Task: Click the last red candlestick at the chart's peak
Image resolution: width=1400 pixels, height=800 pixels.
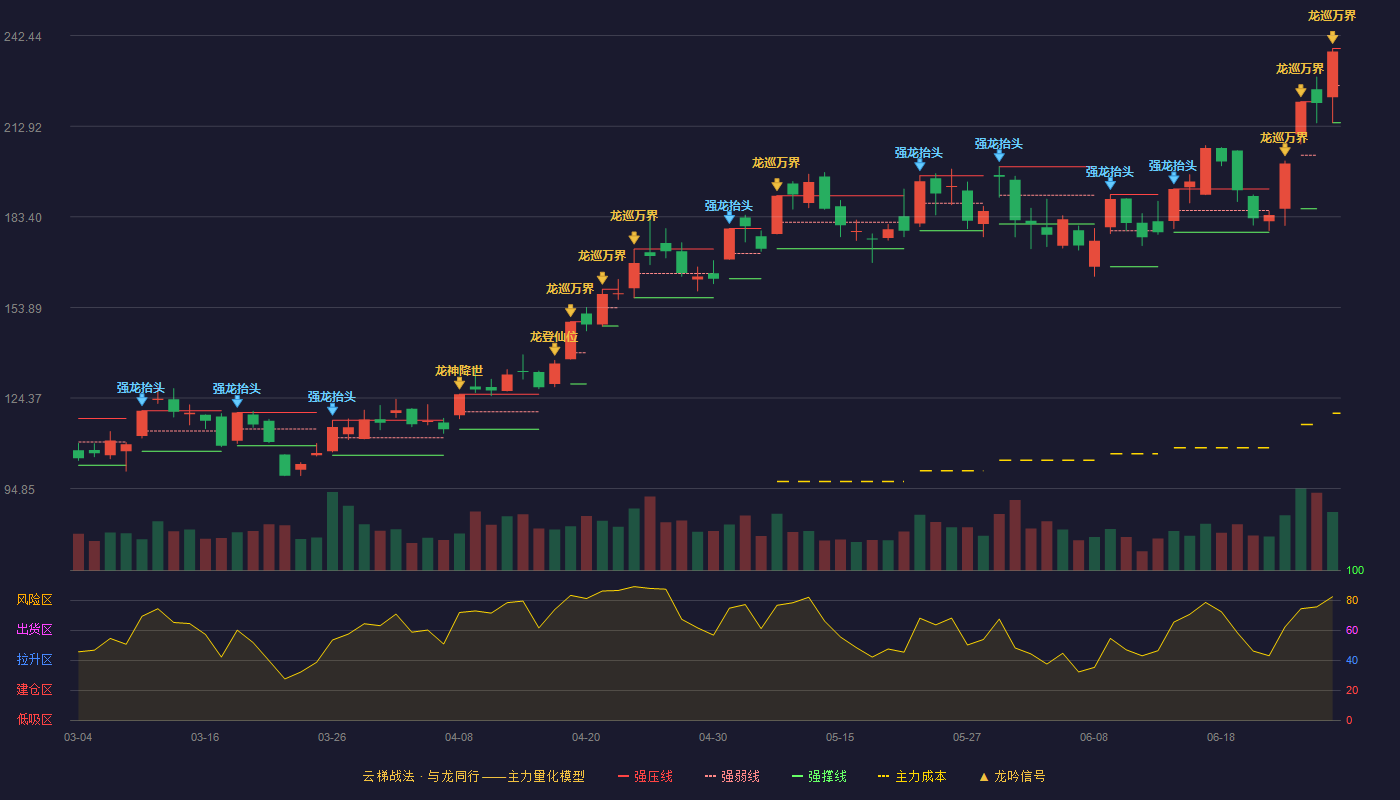Action: tap(1332, 74)
